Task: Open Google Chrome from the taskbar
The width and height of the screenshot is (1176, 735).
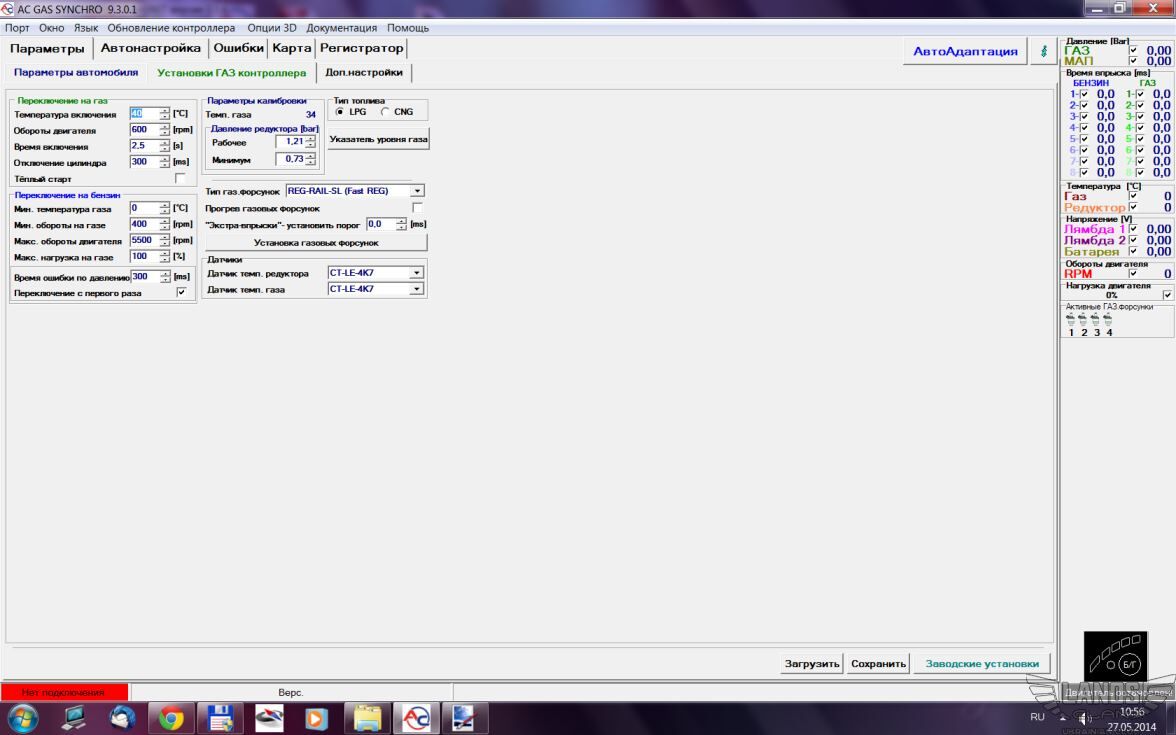Action: 171,717
